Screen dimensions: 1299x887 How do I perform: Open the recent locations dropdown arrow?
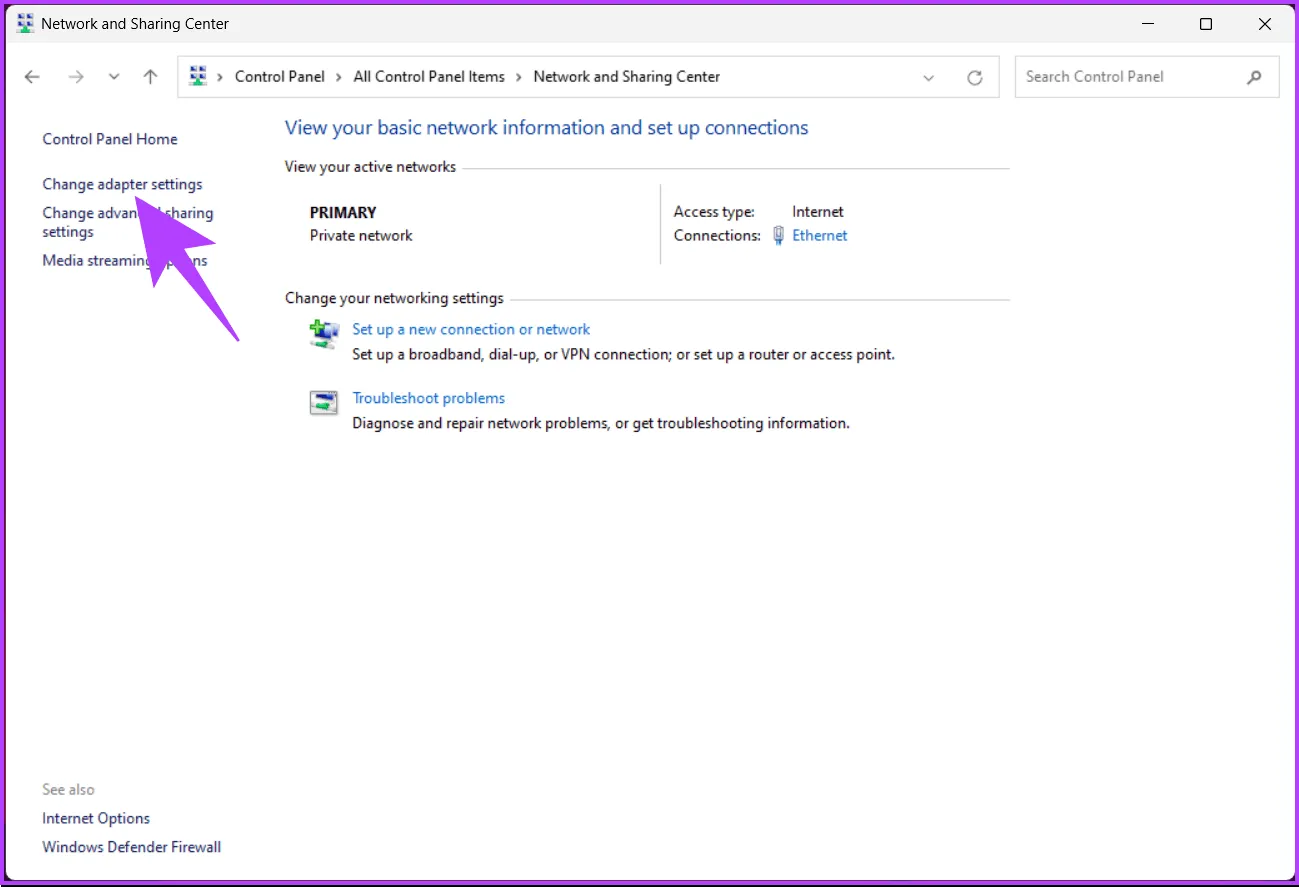[114, 77]
